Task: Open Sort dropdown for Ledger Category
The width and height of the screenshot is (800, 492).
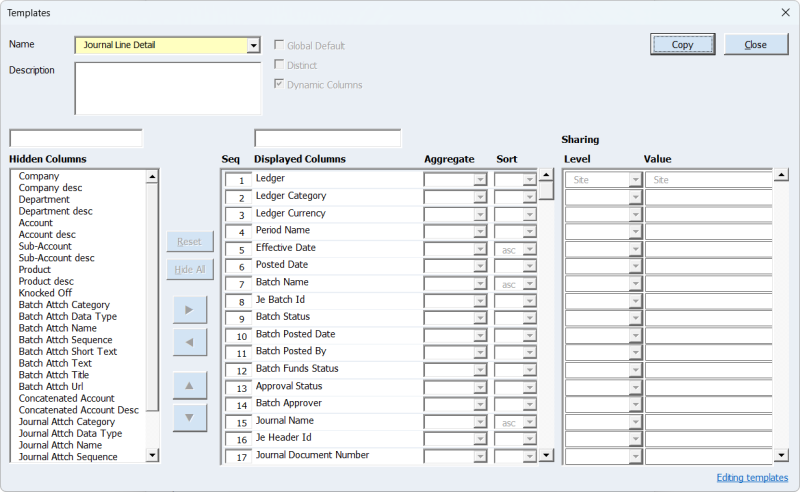Action: coord(530,198)
